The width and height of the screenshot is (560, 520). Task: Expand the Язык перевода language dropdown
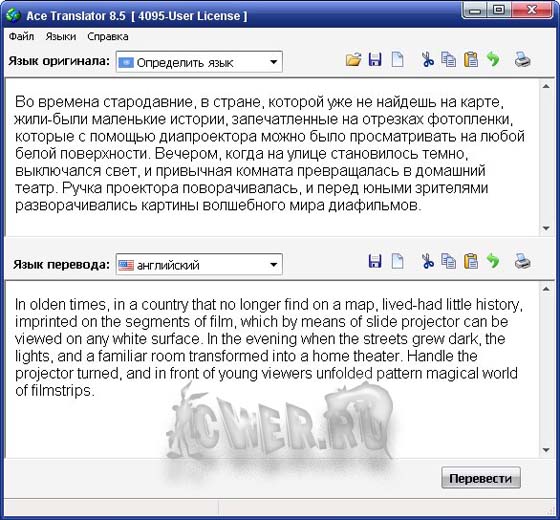(x=199, y=265)
